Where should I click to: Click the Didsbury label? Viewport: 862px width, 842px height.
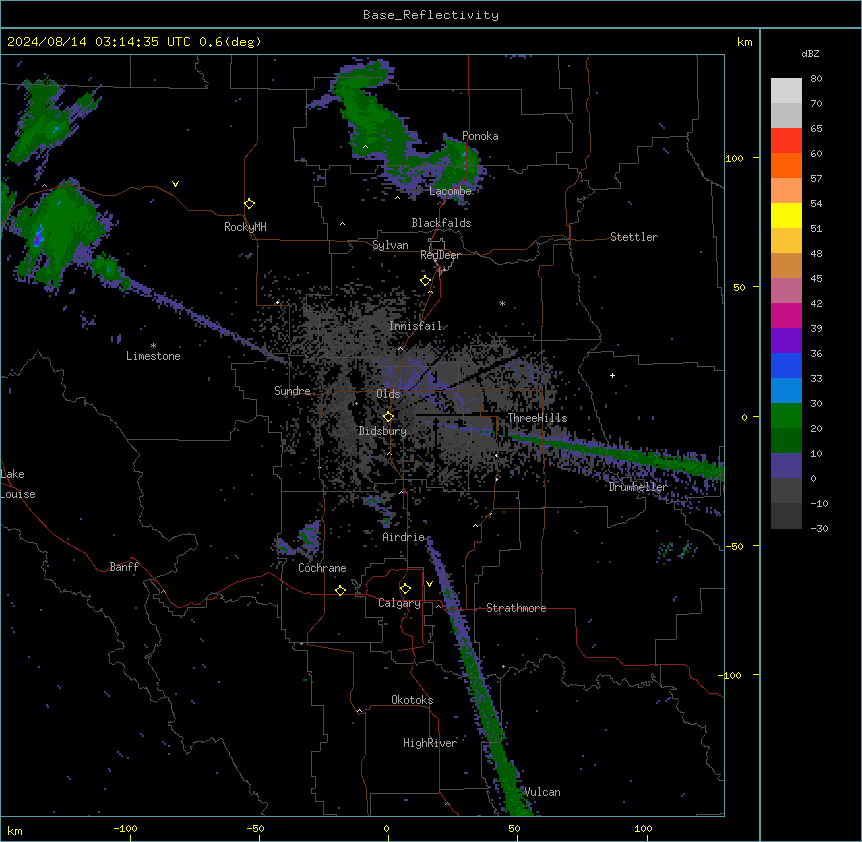click(383, 431)
